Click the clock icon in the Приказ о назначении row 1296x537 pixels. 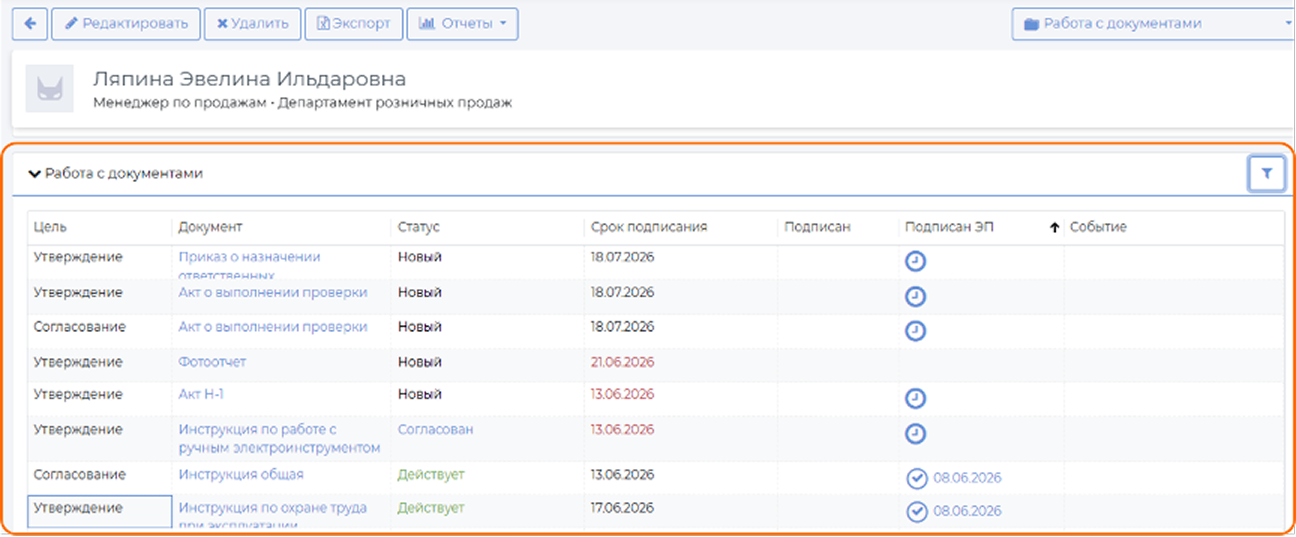click(915, 261)
